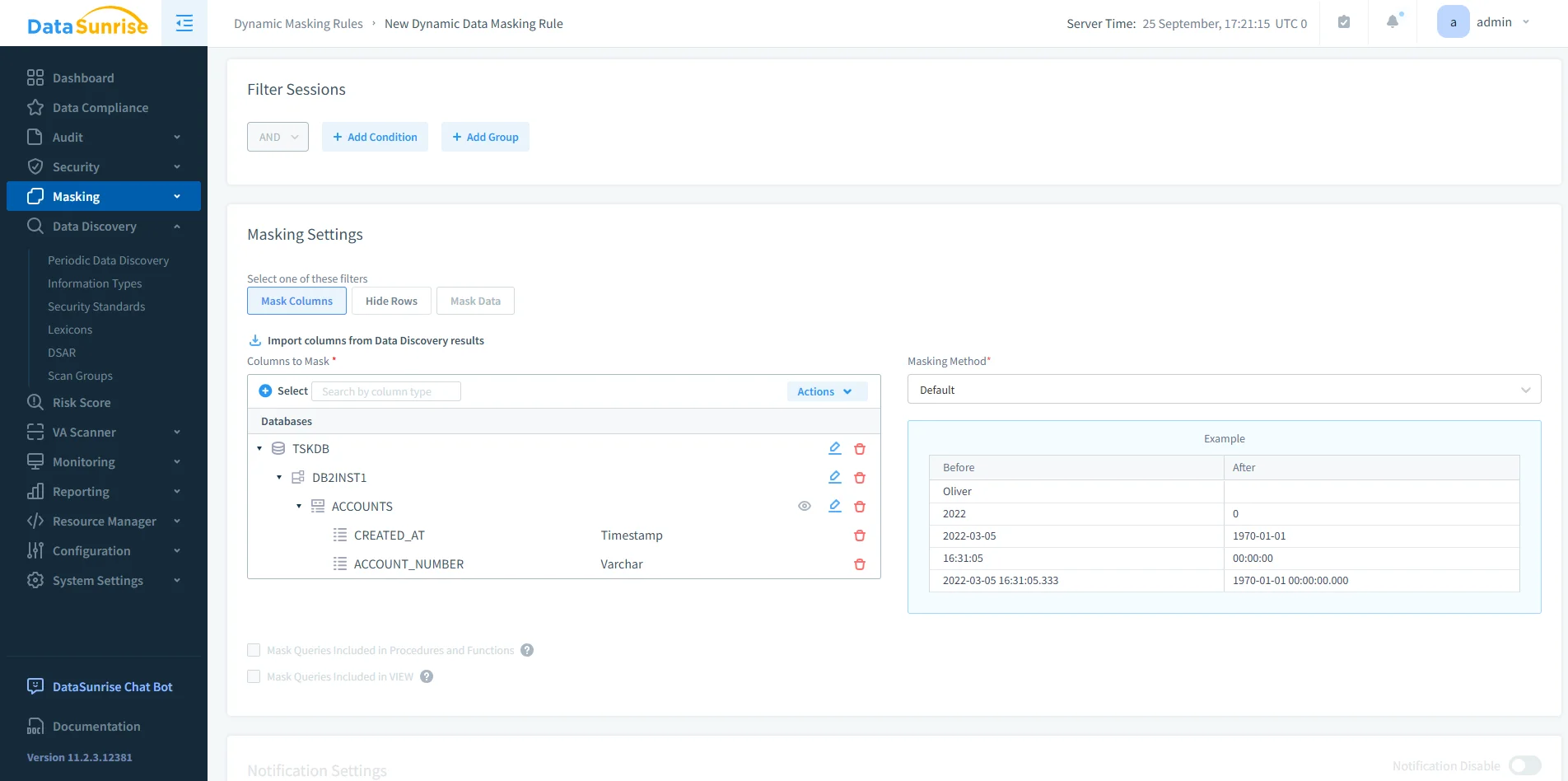Screen dimensions: 1568x781
Task: Open the Actions dropdown above columns list
Action: [826, 390]
